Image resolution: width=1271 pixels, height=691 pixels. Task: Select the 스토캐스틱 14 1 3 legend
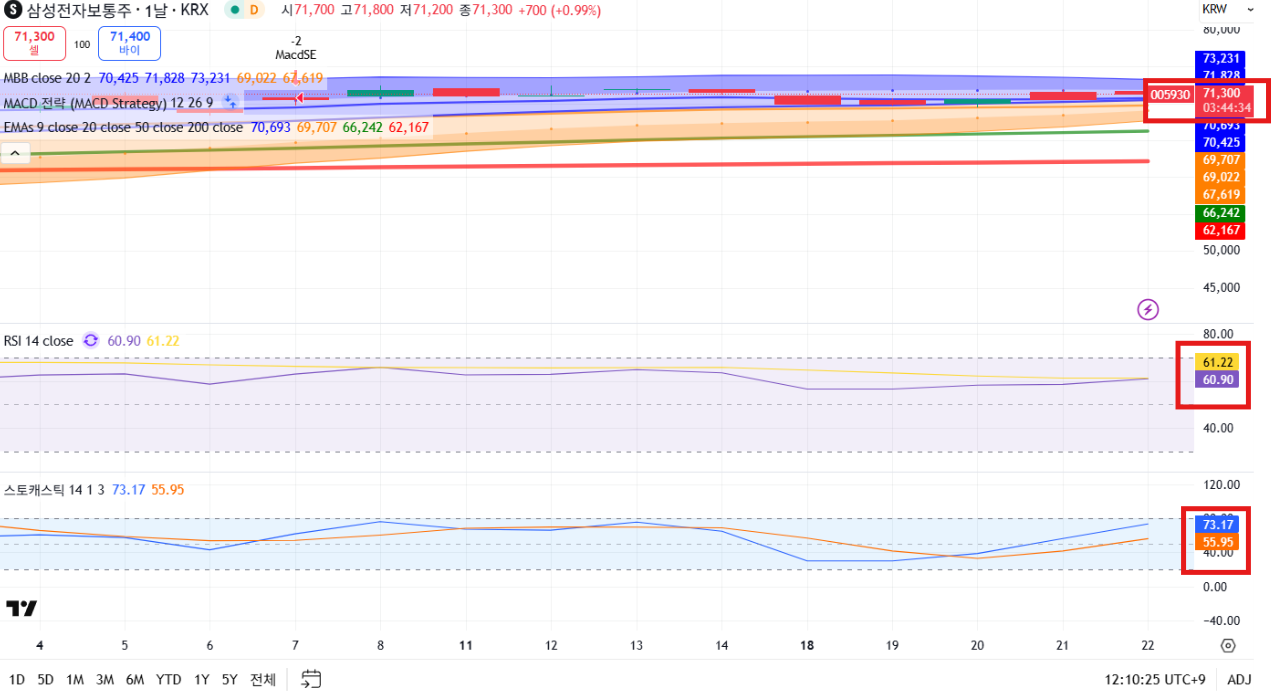[55, 490]
